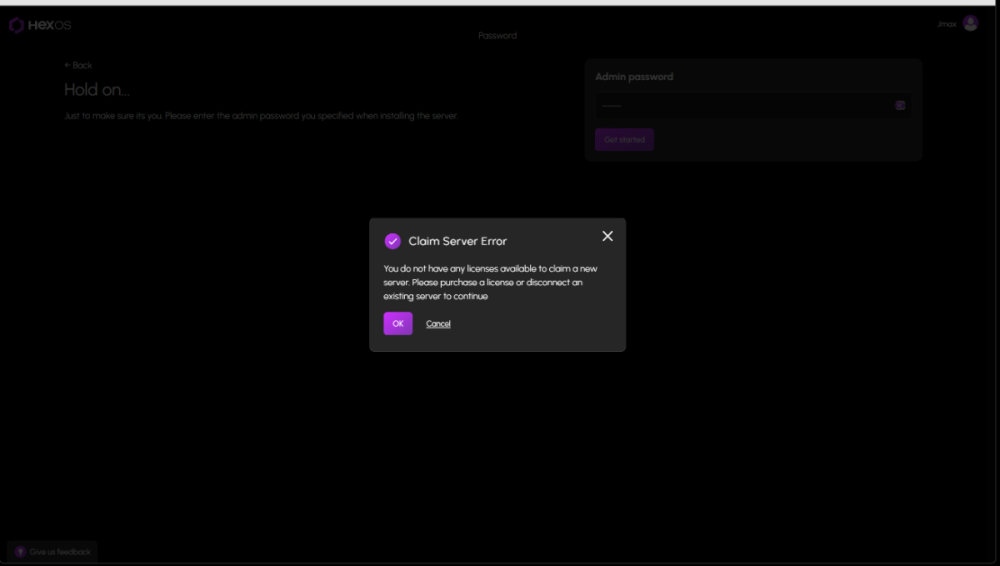
Task: Click the purple checkmark icon in dialog
Action: click(393, 241)
